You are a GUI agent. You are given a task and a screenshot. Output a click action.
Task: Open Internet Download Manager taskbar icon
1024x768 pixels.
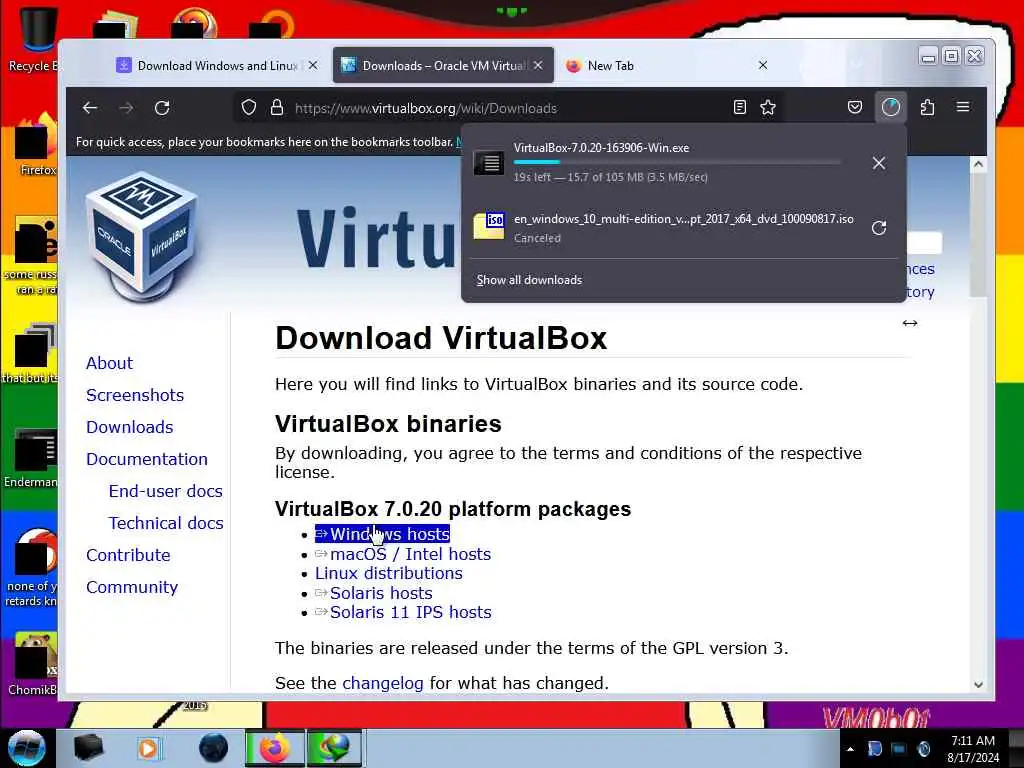click(334, 748)
